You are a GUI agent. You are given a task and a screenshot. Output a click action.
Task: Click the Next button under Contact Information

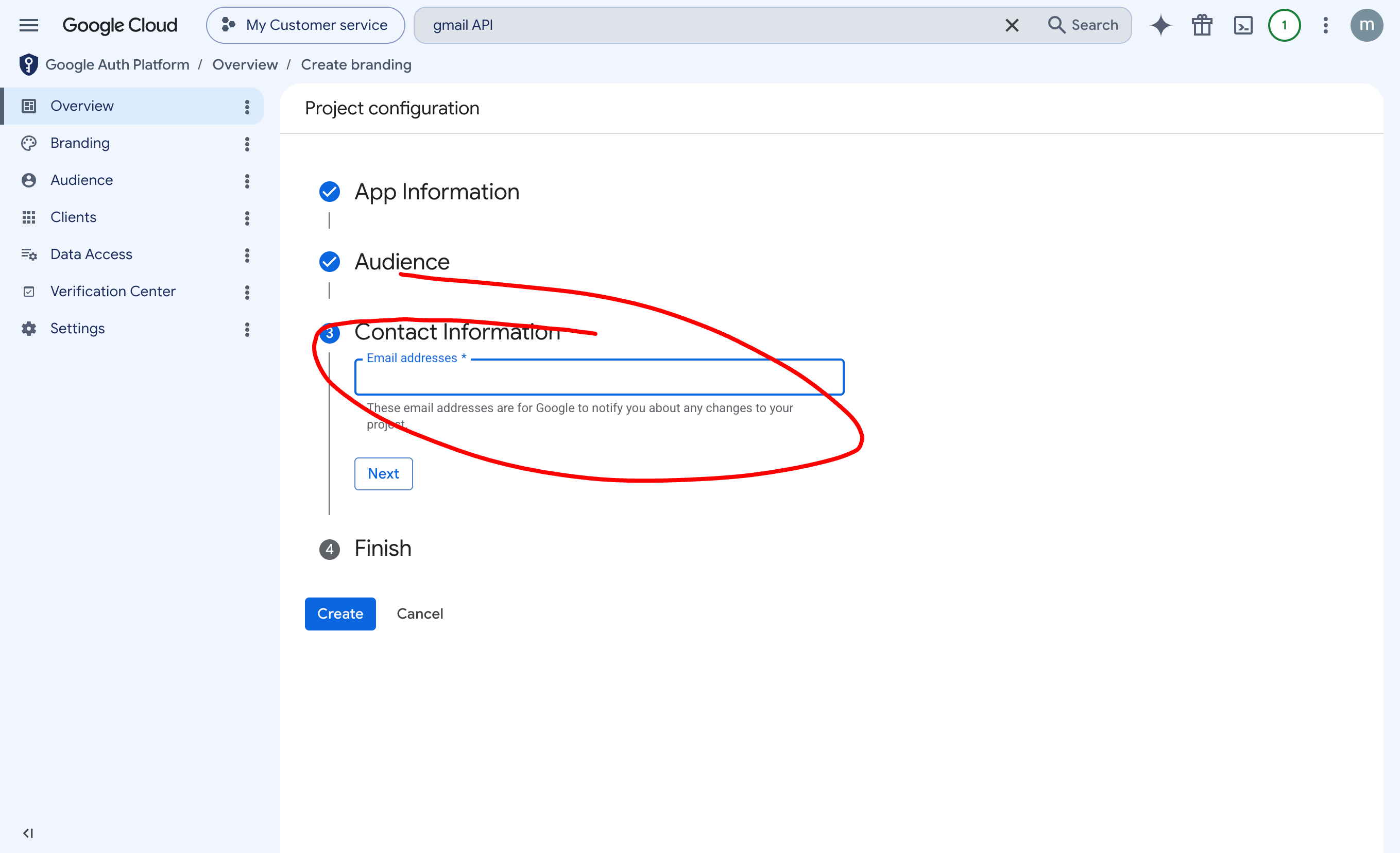384,474
